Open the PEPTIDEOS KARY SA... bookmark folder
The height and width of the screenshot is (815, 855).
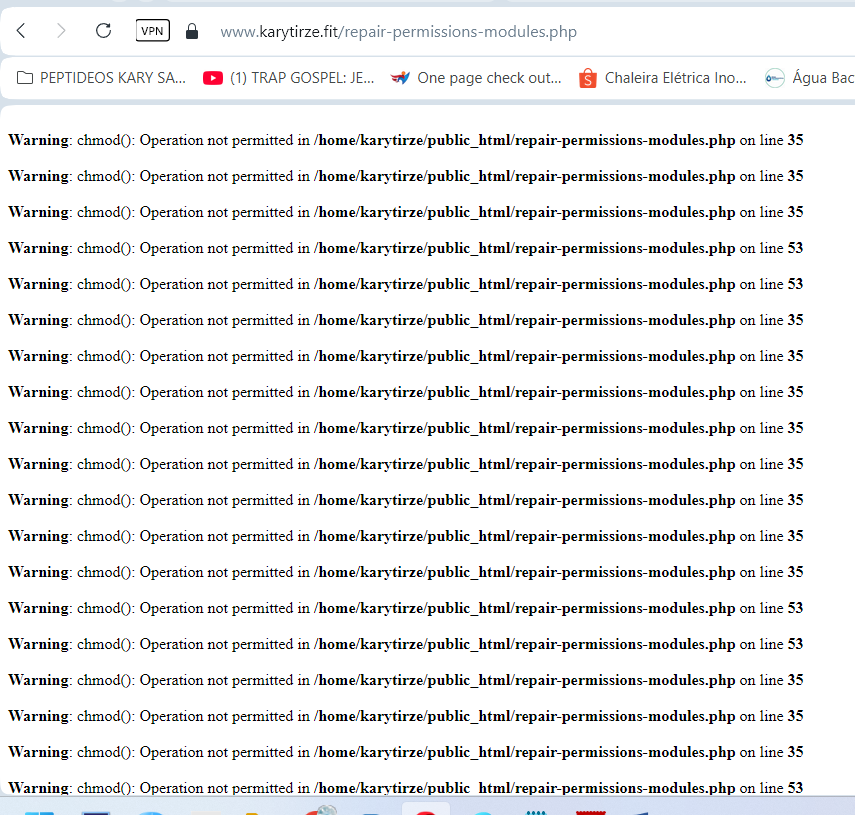101,78
